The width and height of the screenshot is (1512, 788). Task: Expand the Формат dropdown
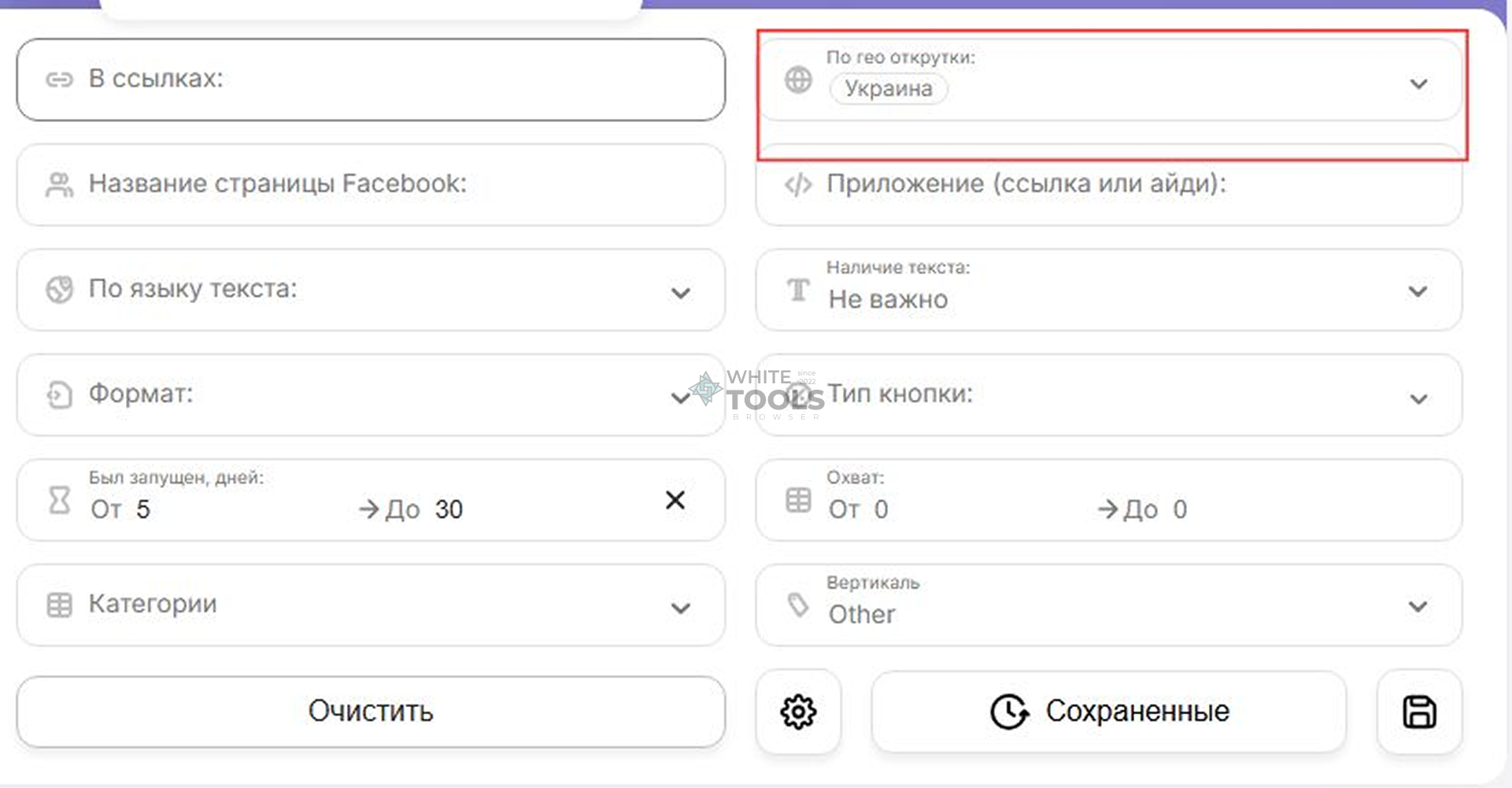click(680, 398)
